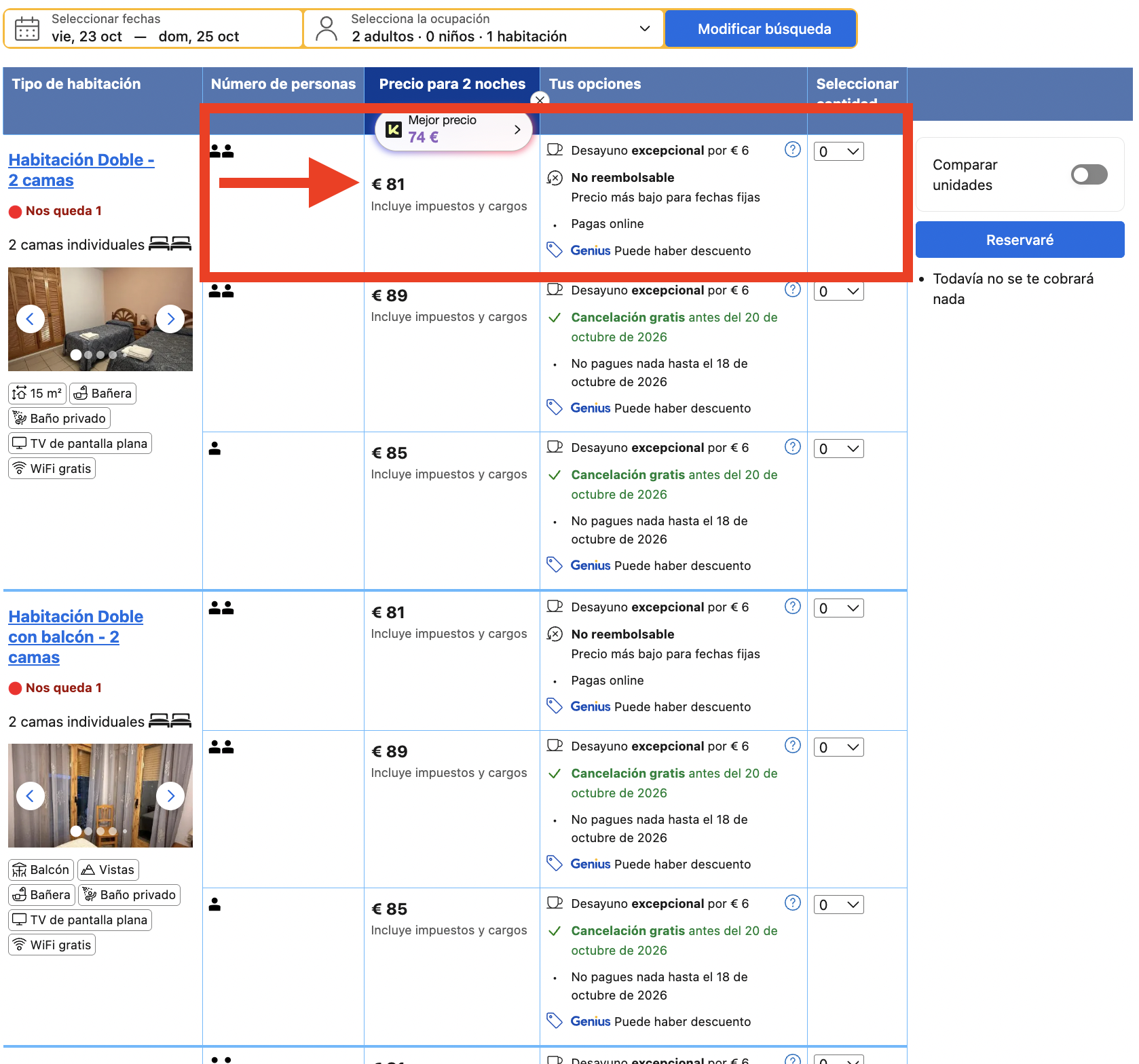Image resolution: width=1139 pixels, height=1064 pixels.
Task: Click the Seleccionar fechas date field
Action: (x=153, y=28)
